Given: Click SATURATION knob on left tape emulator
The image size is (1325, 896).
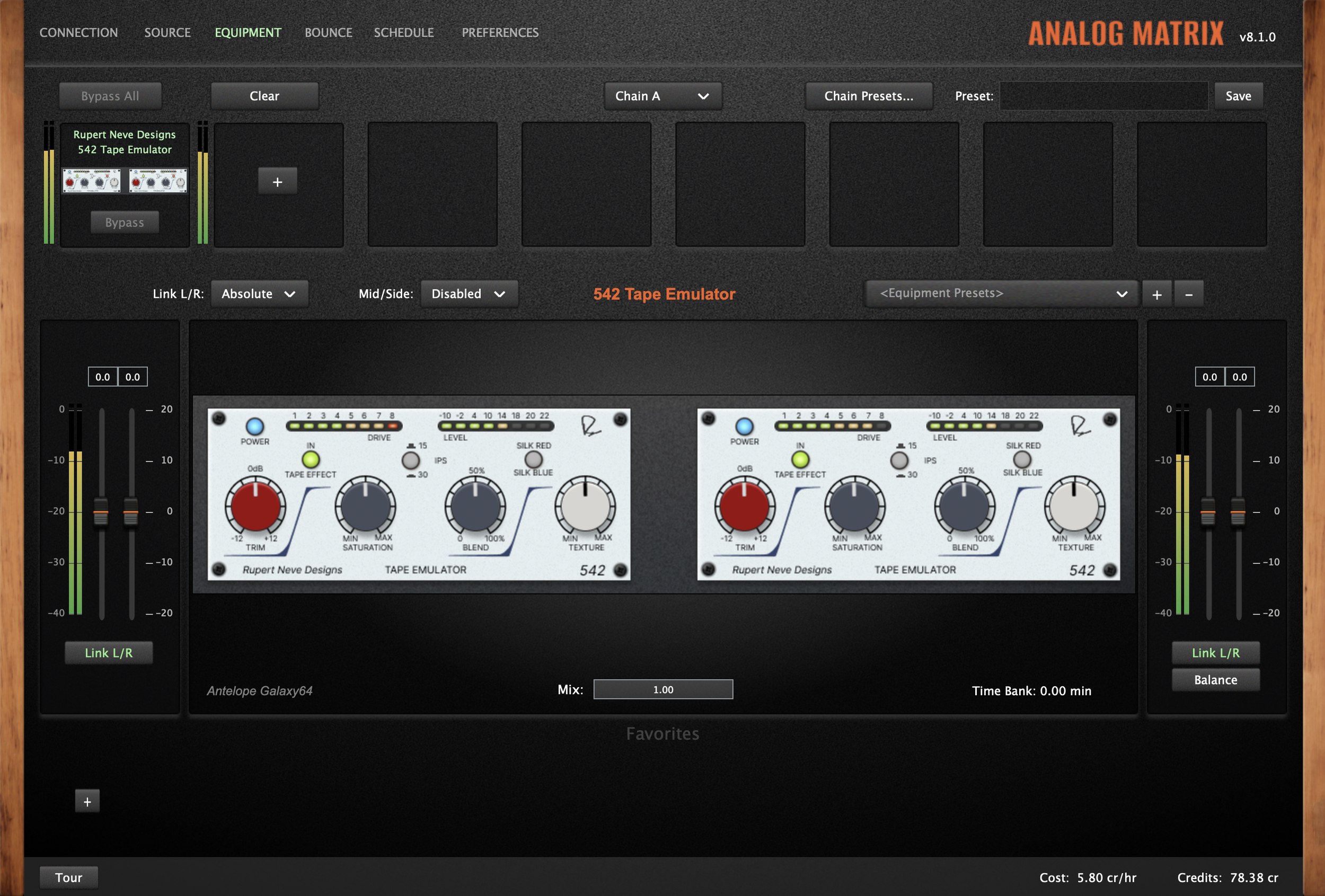Looking at the screenshot, I should 365,506.
